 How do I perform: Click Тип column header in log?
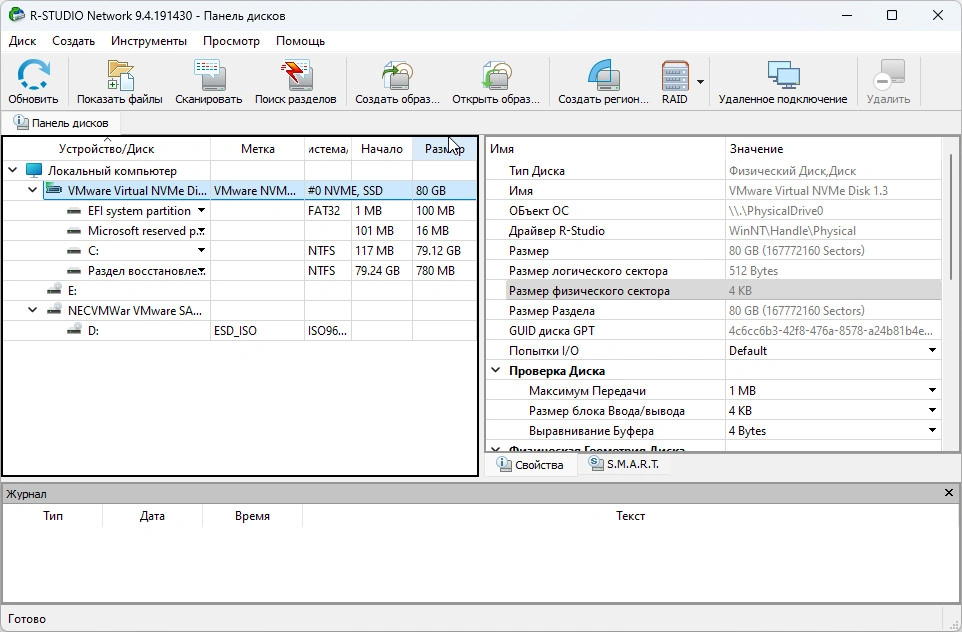point(53,516)
